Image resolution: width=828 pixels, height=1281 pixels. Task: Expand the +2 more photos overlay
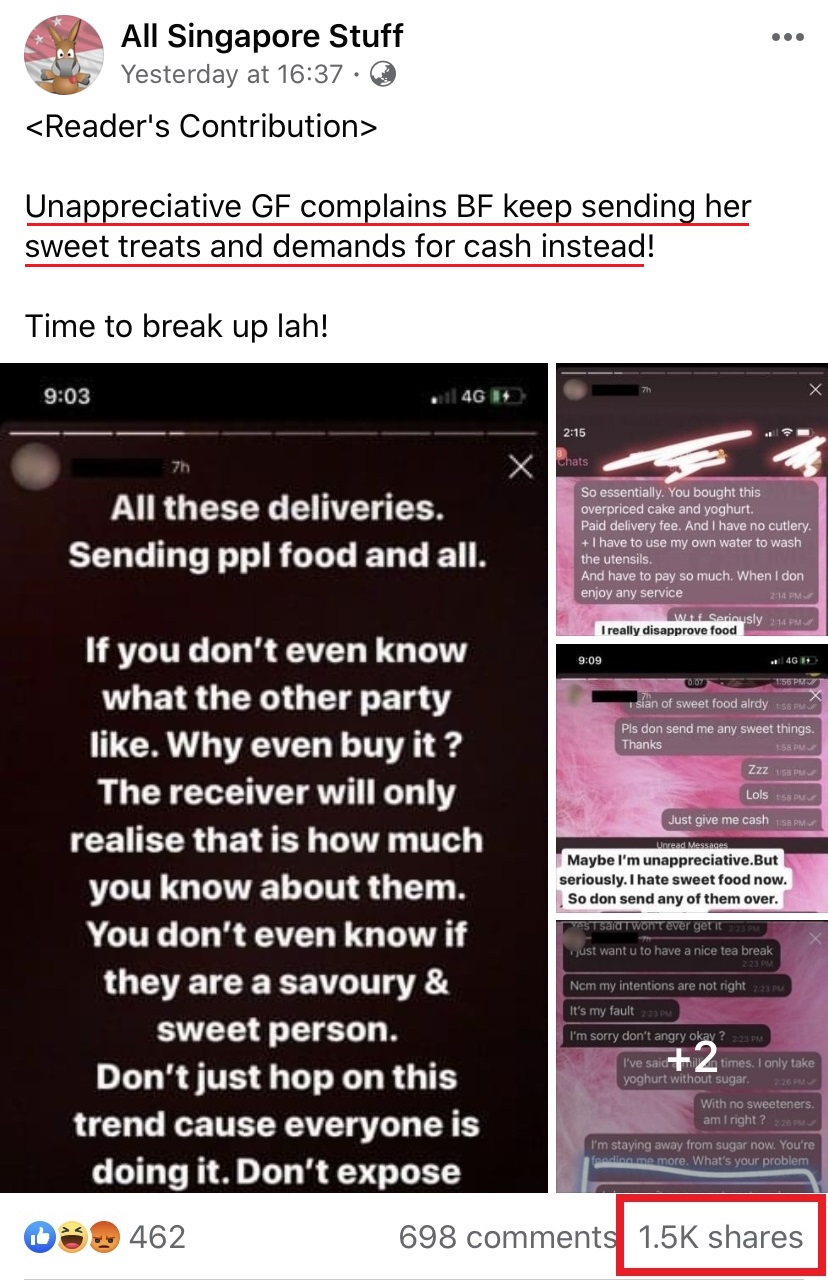tap(692, 1057)
